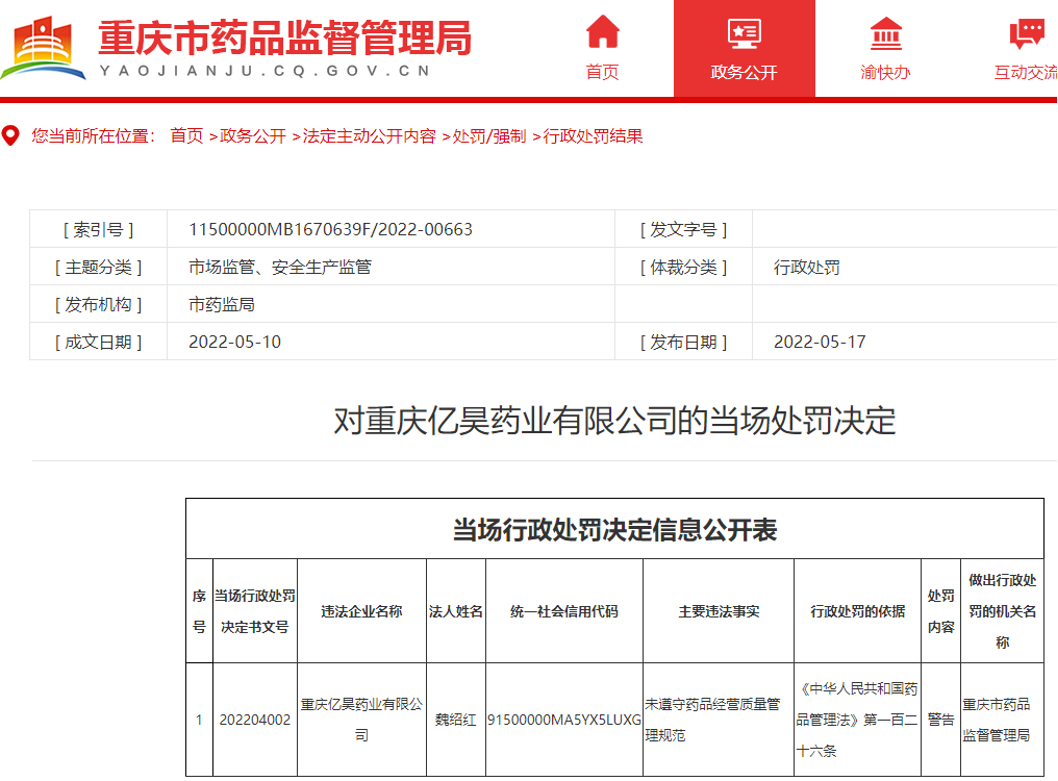Click the building icon above 渝快办
This screenshot has width=1058, height=781.
coord(886,34)
